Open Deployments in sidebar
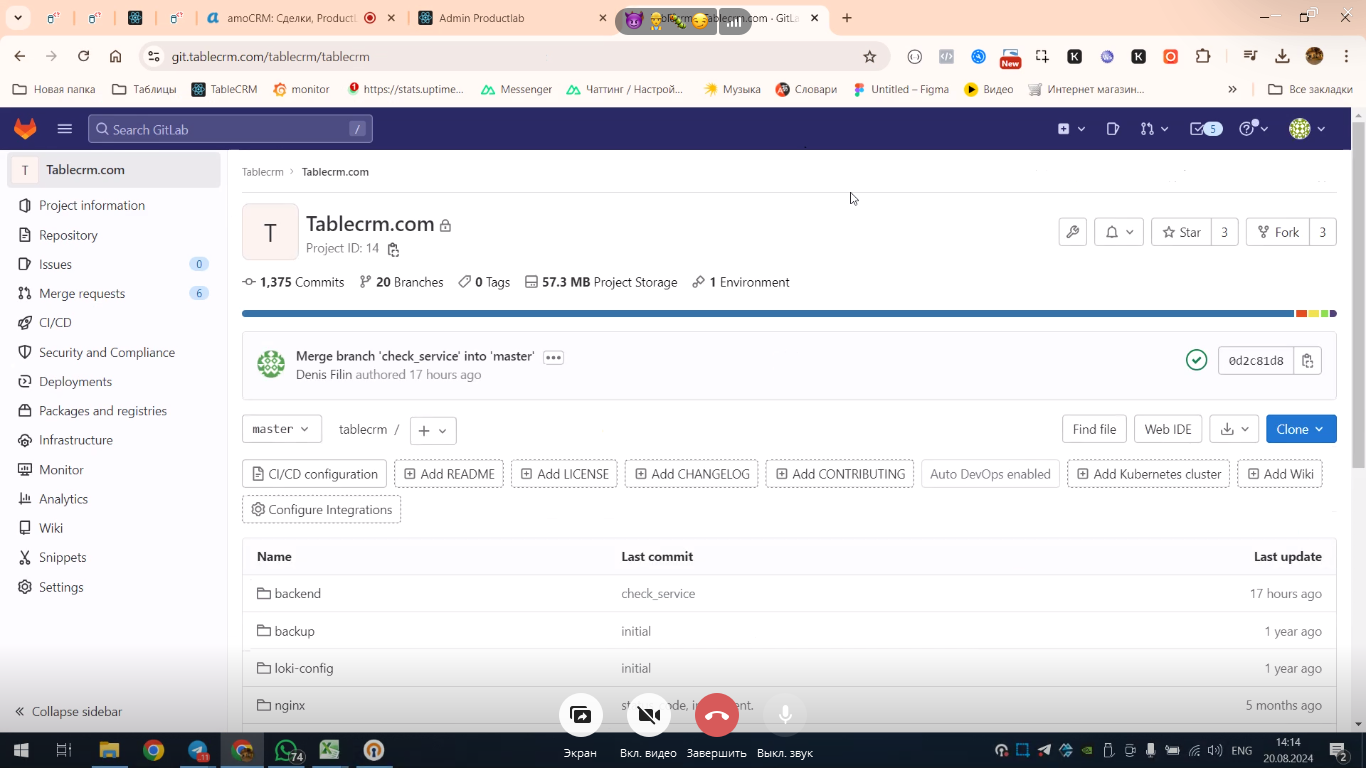1366x768 pixels. [x=114, y=381]
